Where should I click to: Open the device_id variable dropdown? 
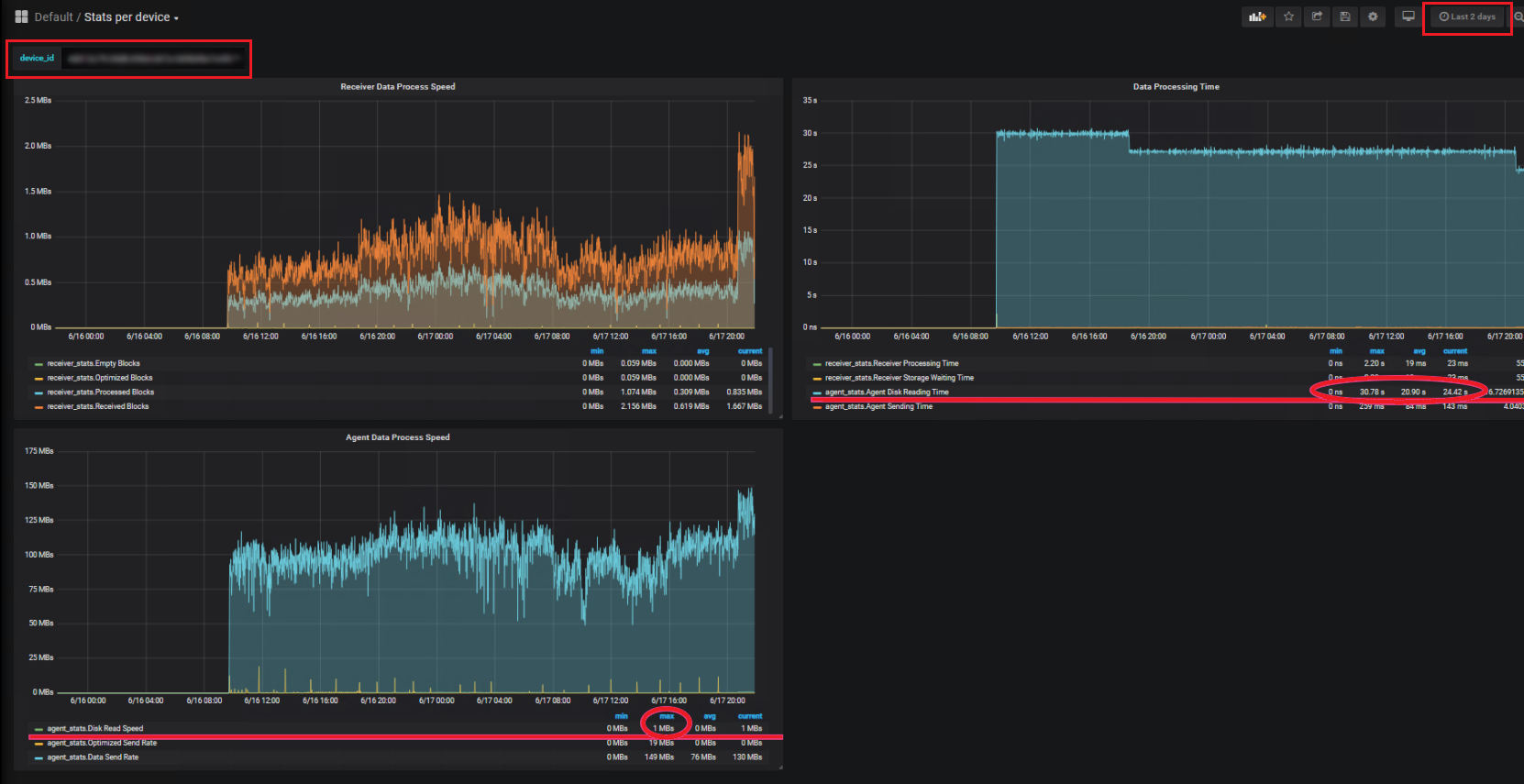pyautogui.click(x=153, y=59)
